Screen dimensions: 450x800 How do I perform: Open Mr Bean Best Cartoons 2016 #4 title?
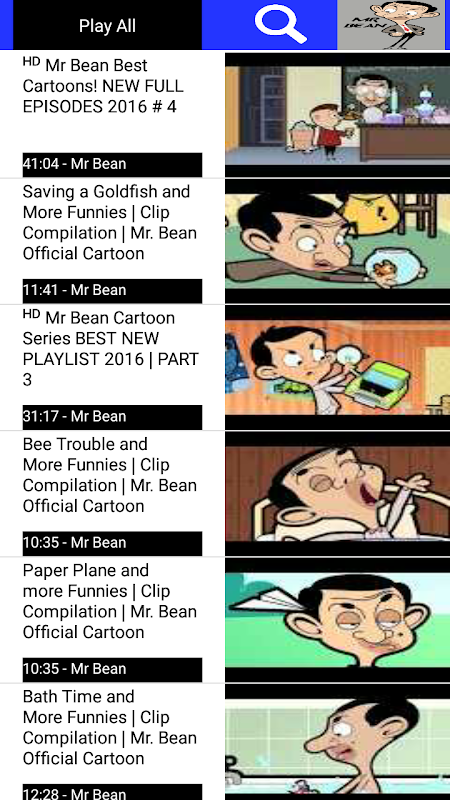tap(103, 86)
